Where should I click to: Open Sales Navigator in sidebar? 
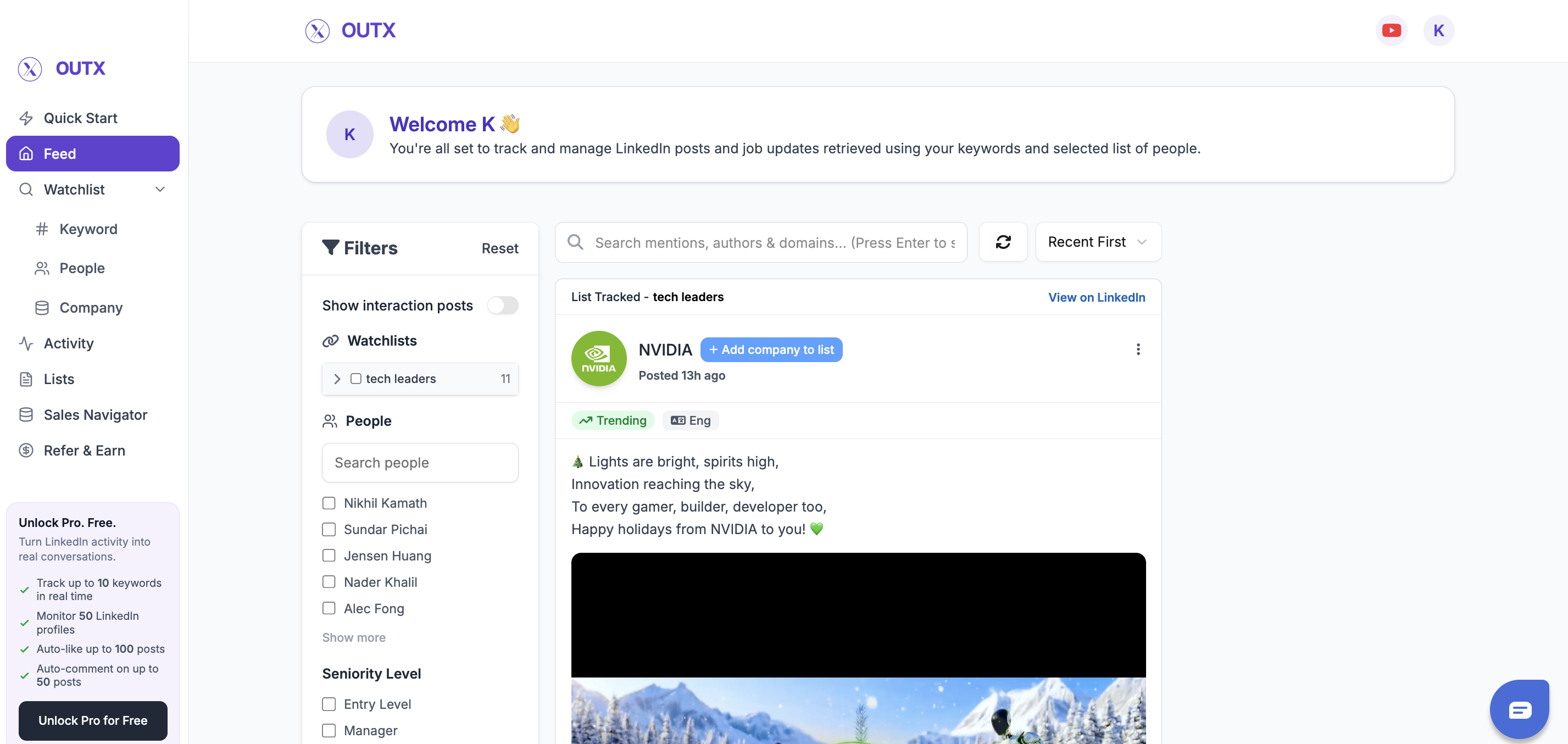96,415
